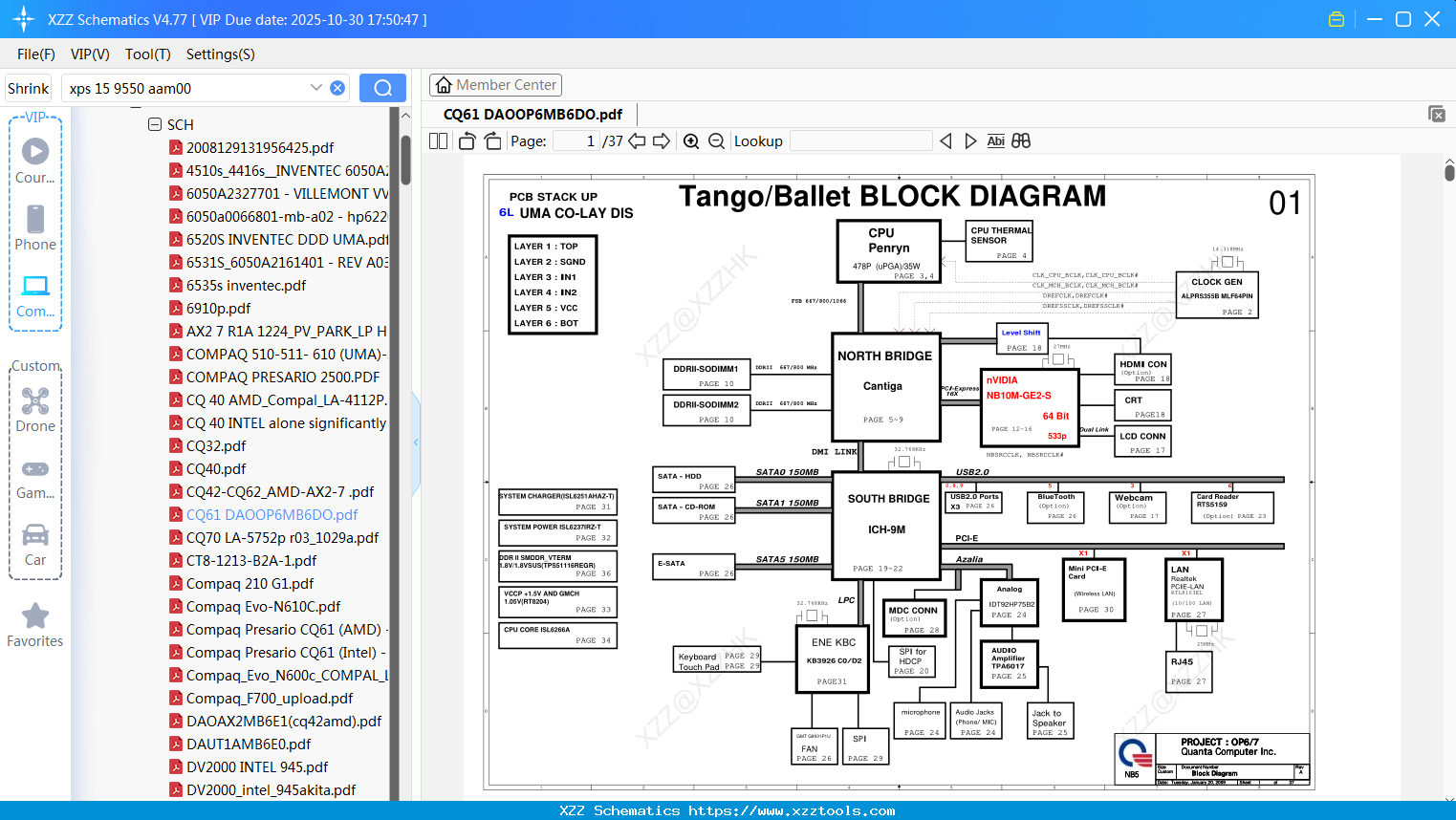
Task: Open CQ40.pdf file
Action: point(215,469)
